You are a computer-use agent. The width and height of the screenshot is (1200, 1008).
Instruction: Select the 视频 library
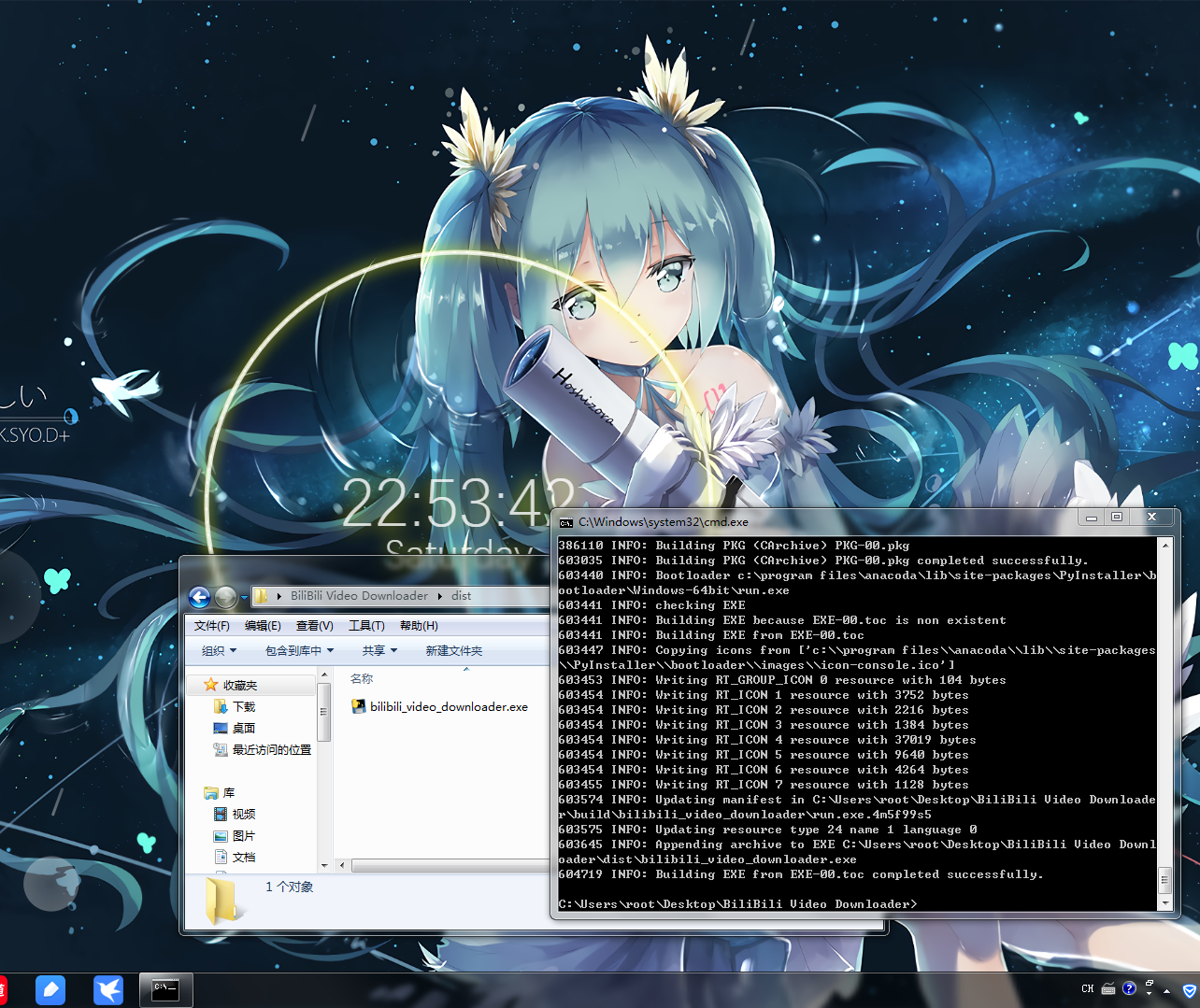244,815
